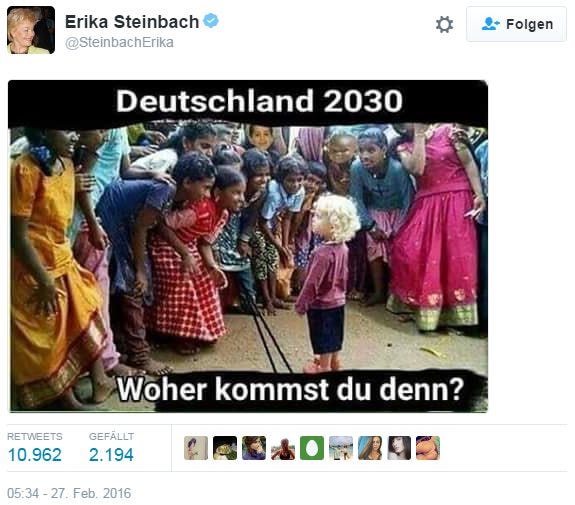
Task: Open the second user avatar, dark with a hat
Action: point(225,448)
